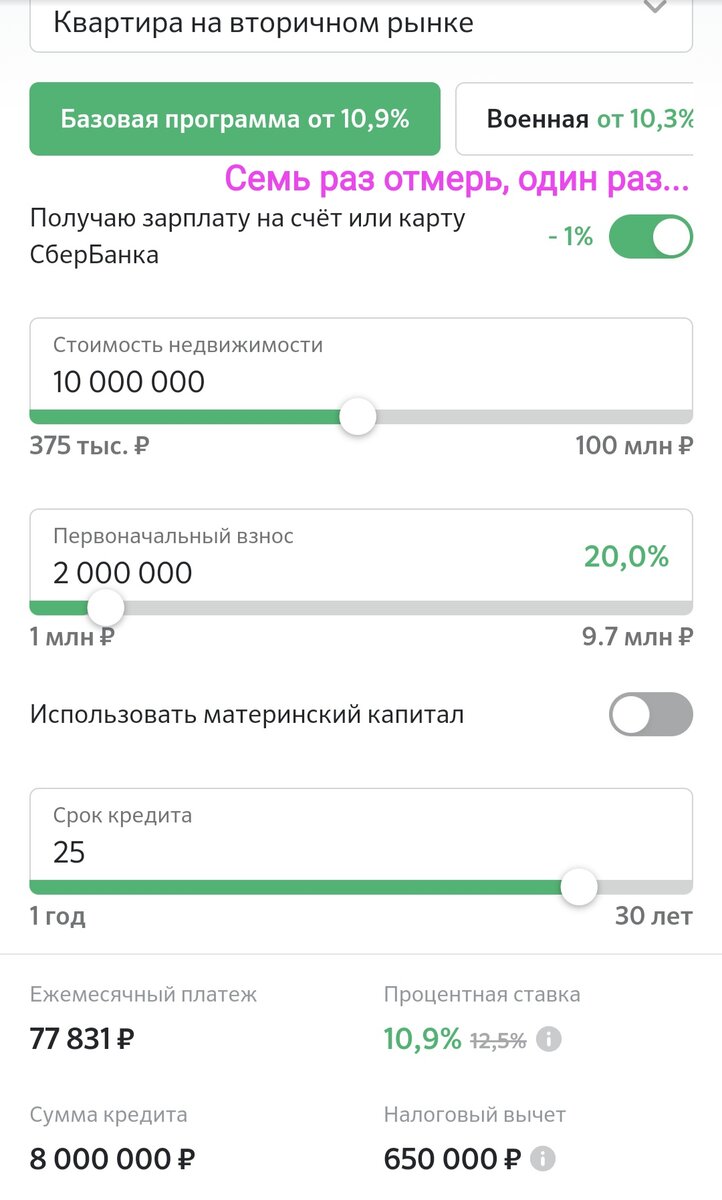
Task: Click the 20,0% down payment percentage
Action: (627, 557)
